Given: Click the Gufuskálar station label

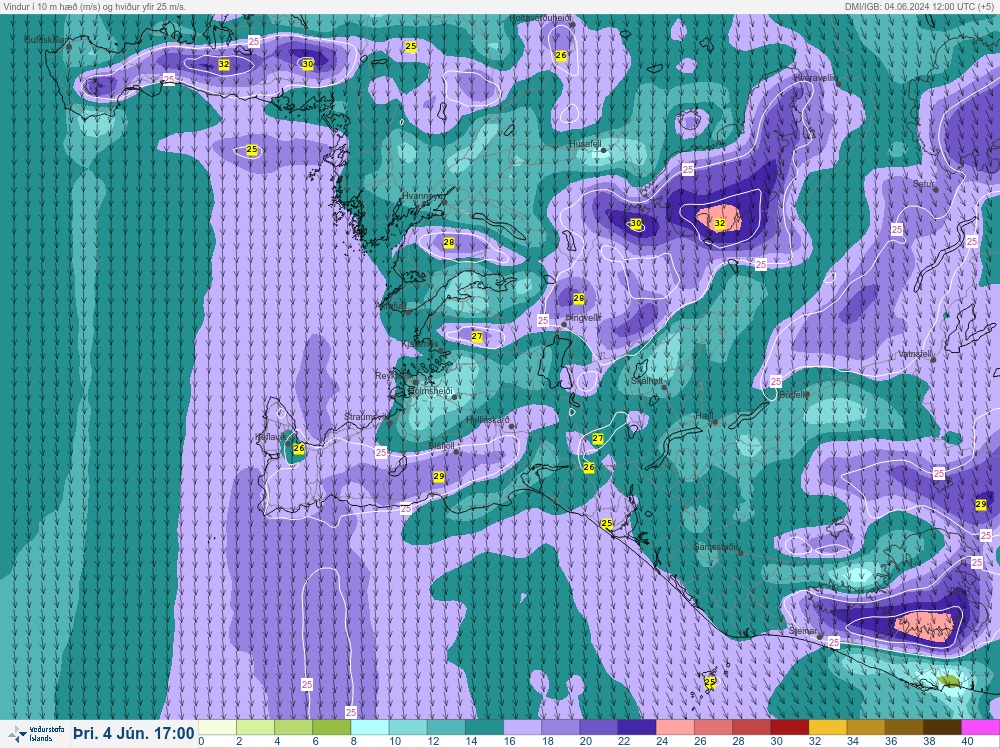Looking at the screenshot, I should click(x=45, y=40).
